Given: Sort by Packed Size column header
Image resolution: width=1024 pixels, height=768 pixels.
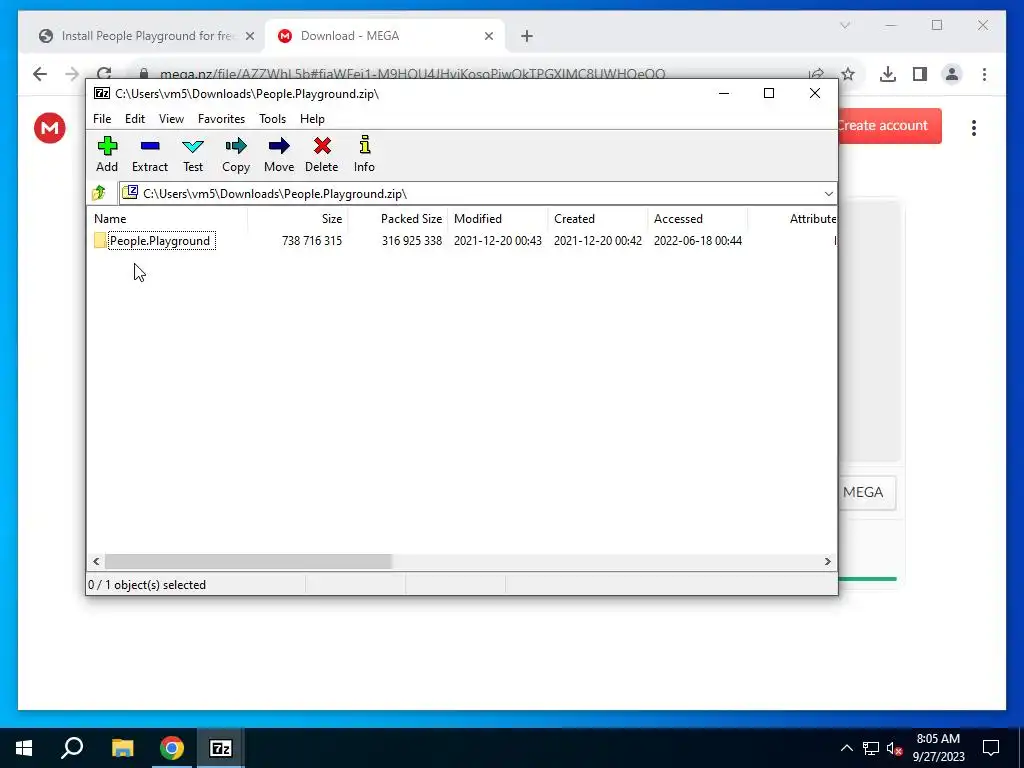Looking at the screenshot, I should pos(398,219).
